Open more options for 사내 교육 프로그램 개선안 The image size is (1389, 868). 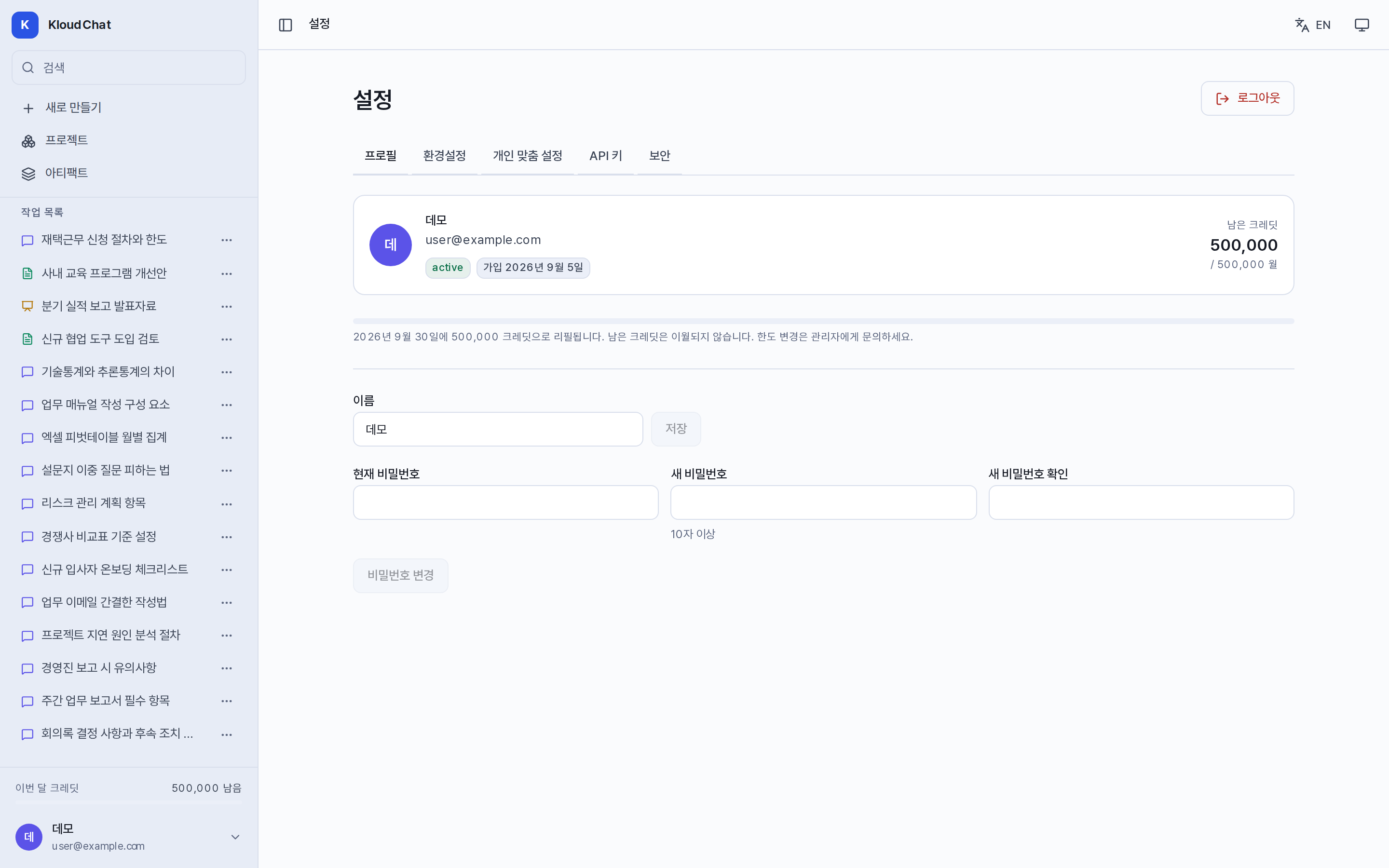point(227,273)
